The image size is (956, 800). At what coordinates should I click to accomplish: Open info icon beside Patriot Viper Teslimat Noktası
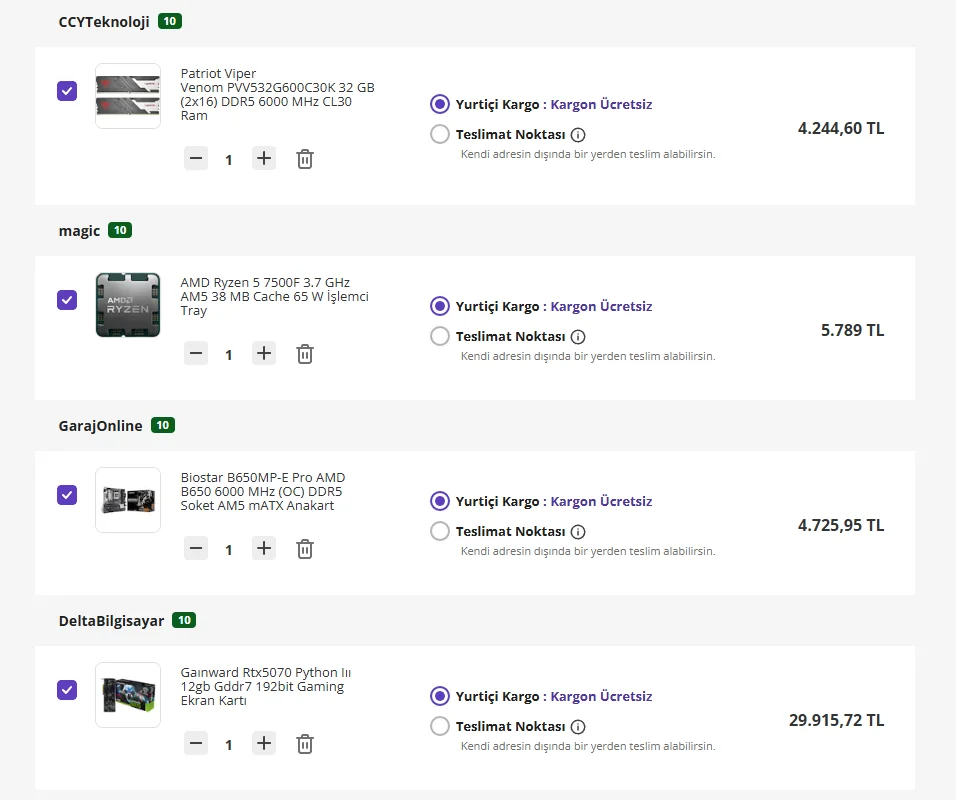coord(578,135)
